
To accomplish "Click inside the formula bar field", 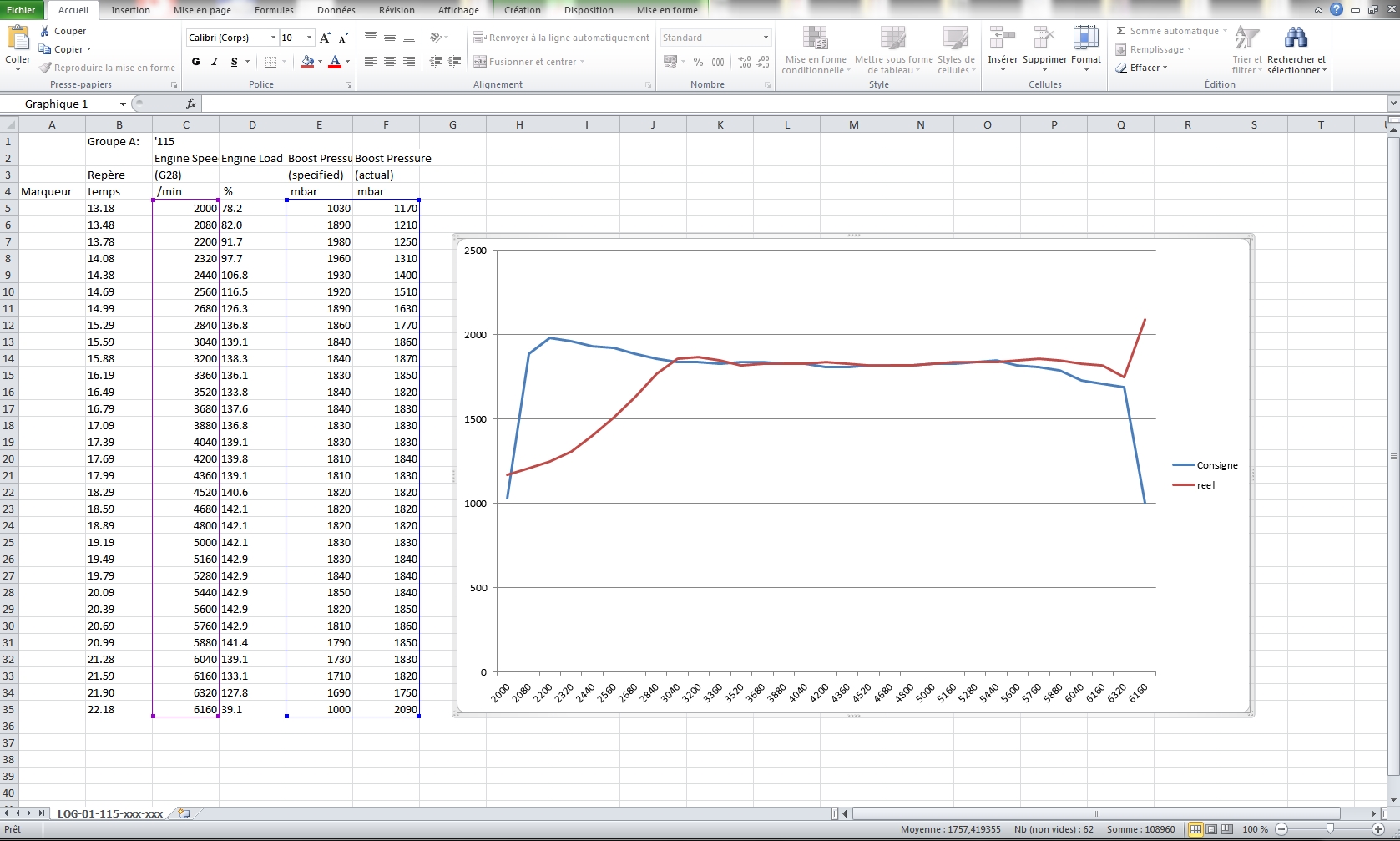I will pyautogui.click(x=751, y=104).
